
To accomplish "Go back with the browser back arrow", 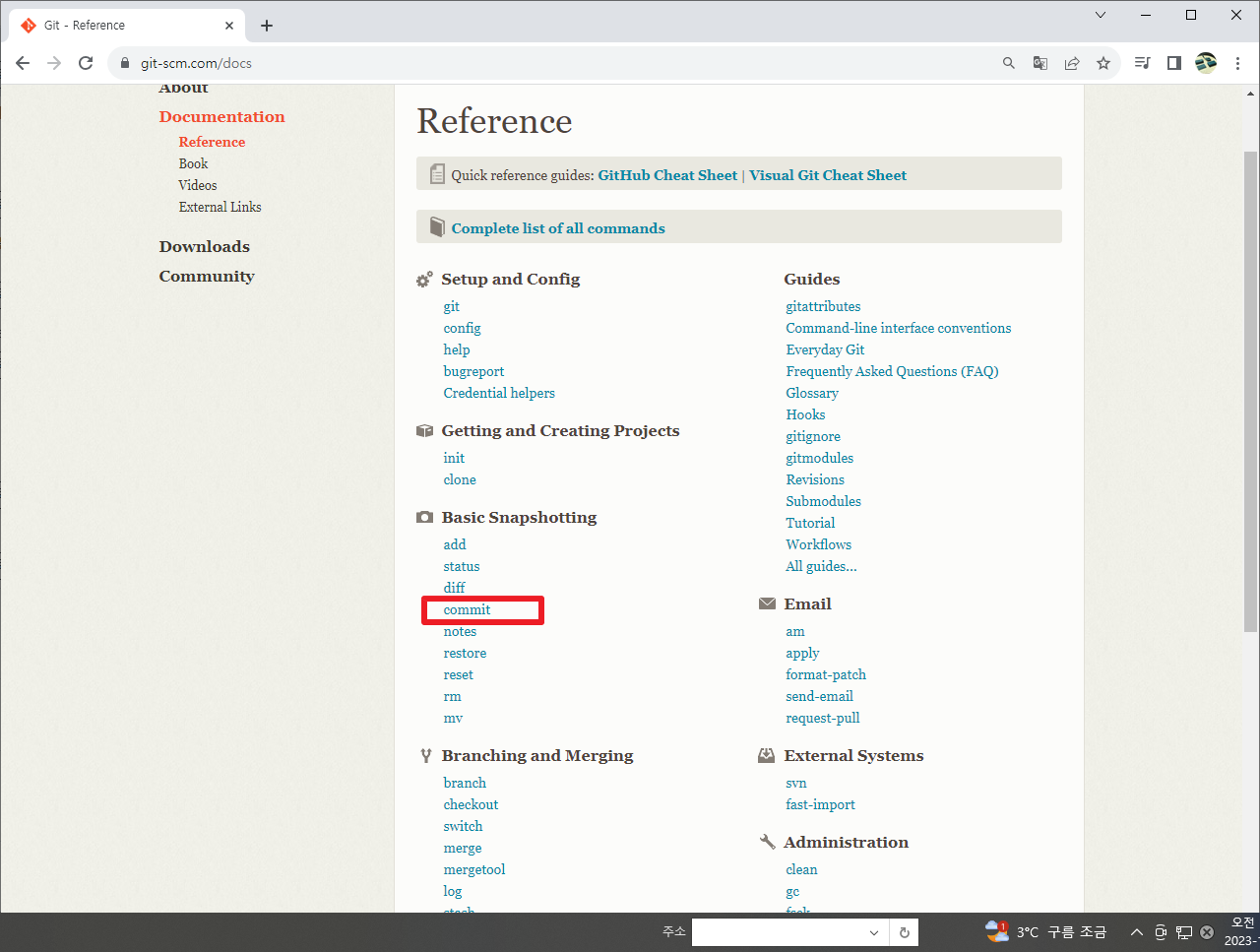I will pos(23,63).
